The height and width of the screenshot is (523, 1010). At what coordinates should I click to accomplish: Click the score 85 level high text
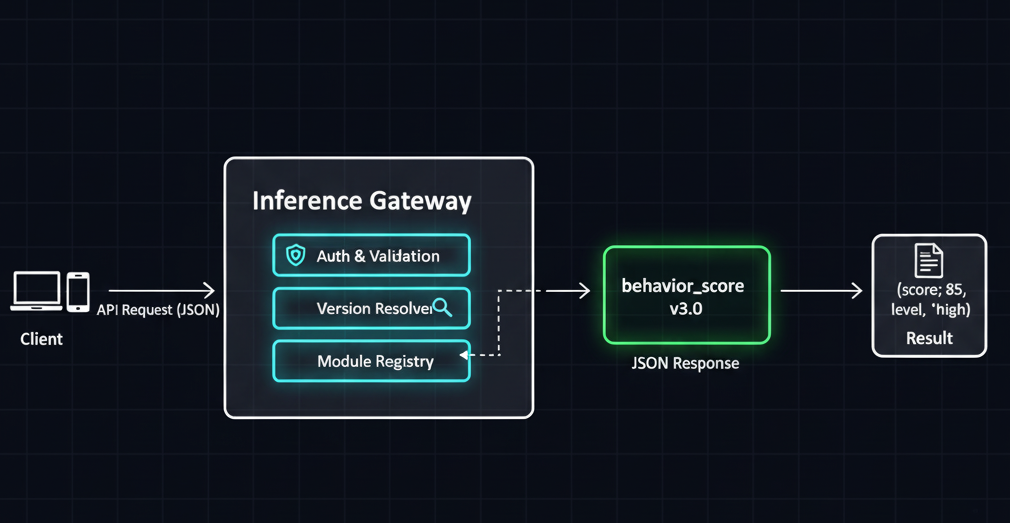(x=929, y=300)
